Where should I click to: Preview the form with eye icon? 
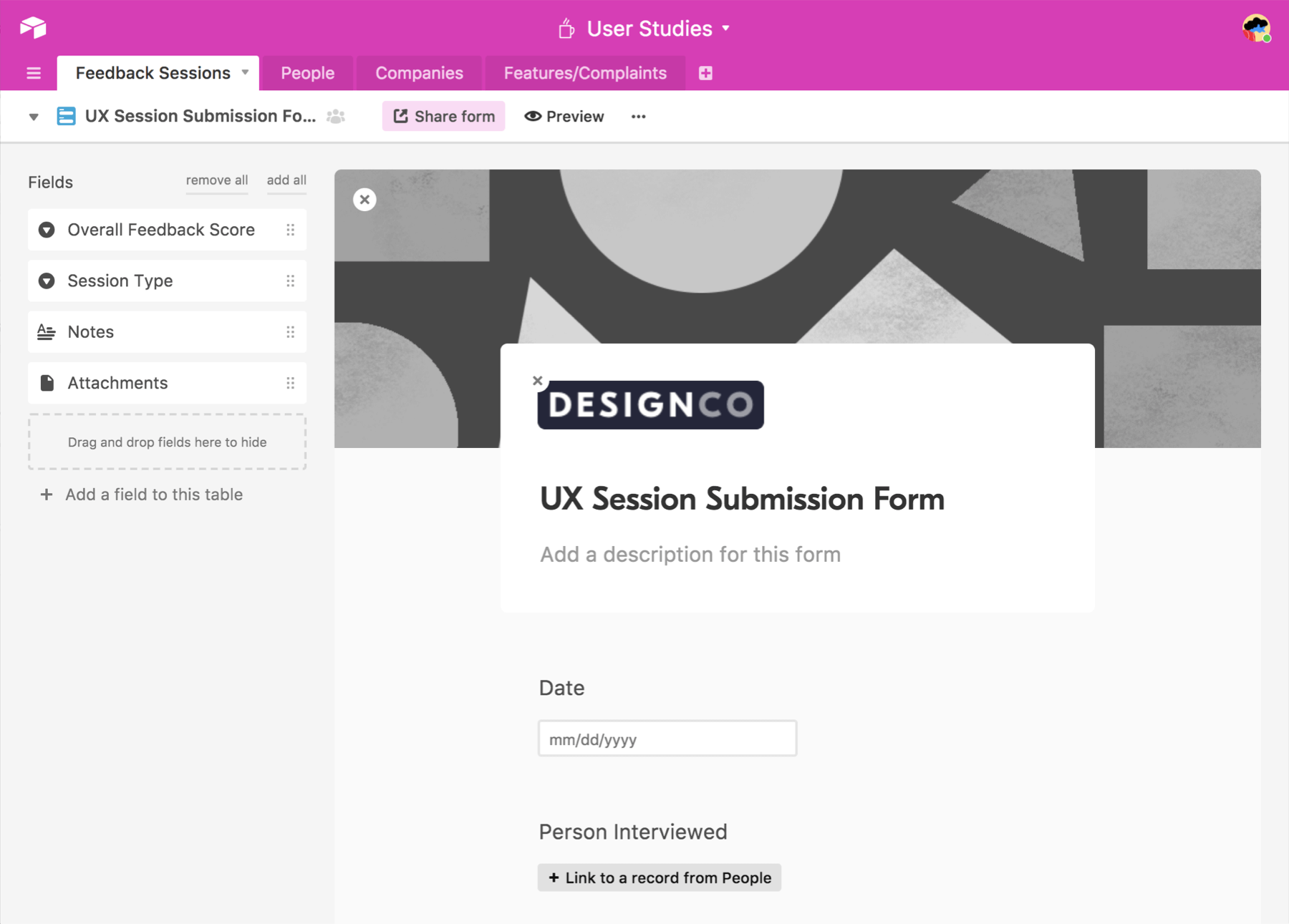pos(564,117)
